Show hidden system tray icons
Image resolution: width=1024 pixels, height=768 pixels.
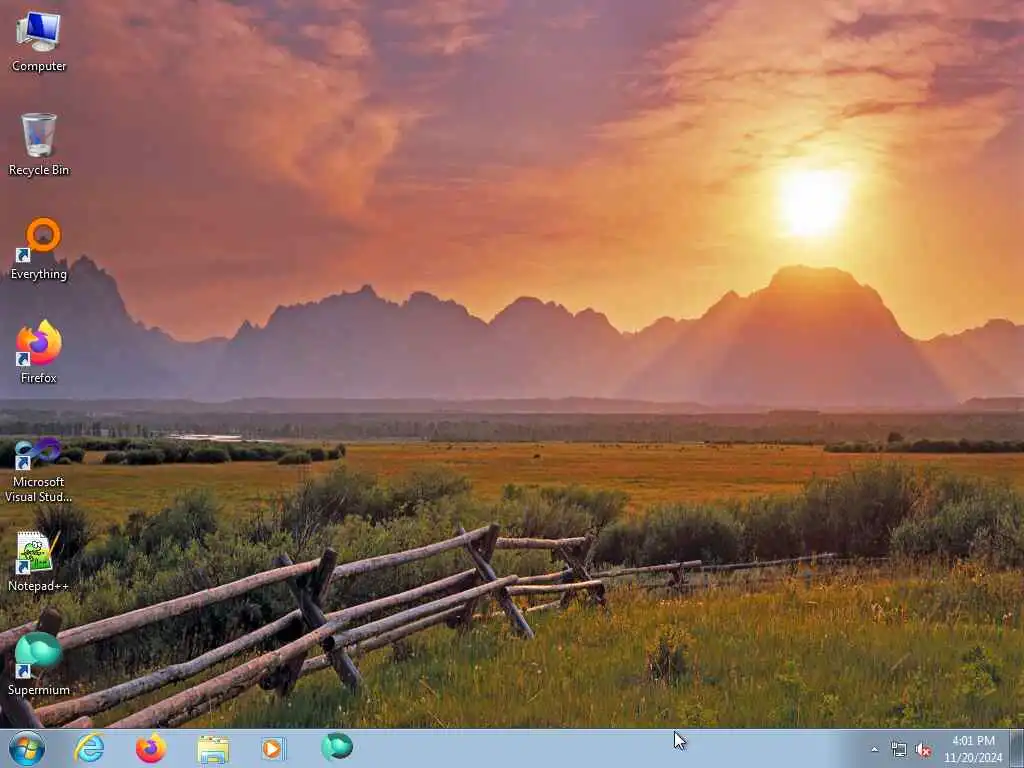874,750
